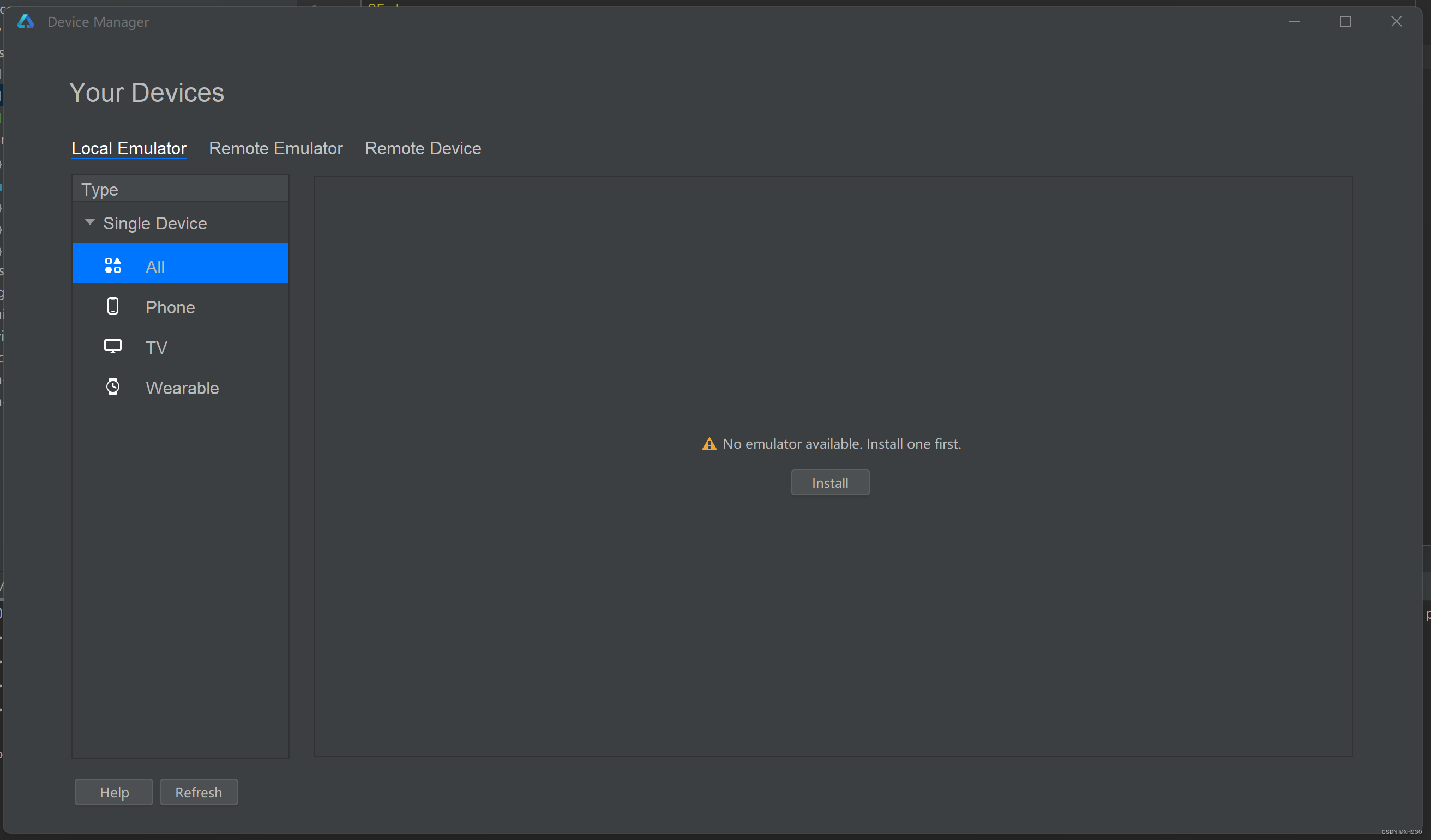Open the Remote Device tab

tap(423, 148)
